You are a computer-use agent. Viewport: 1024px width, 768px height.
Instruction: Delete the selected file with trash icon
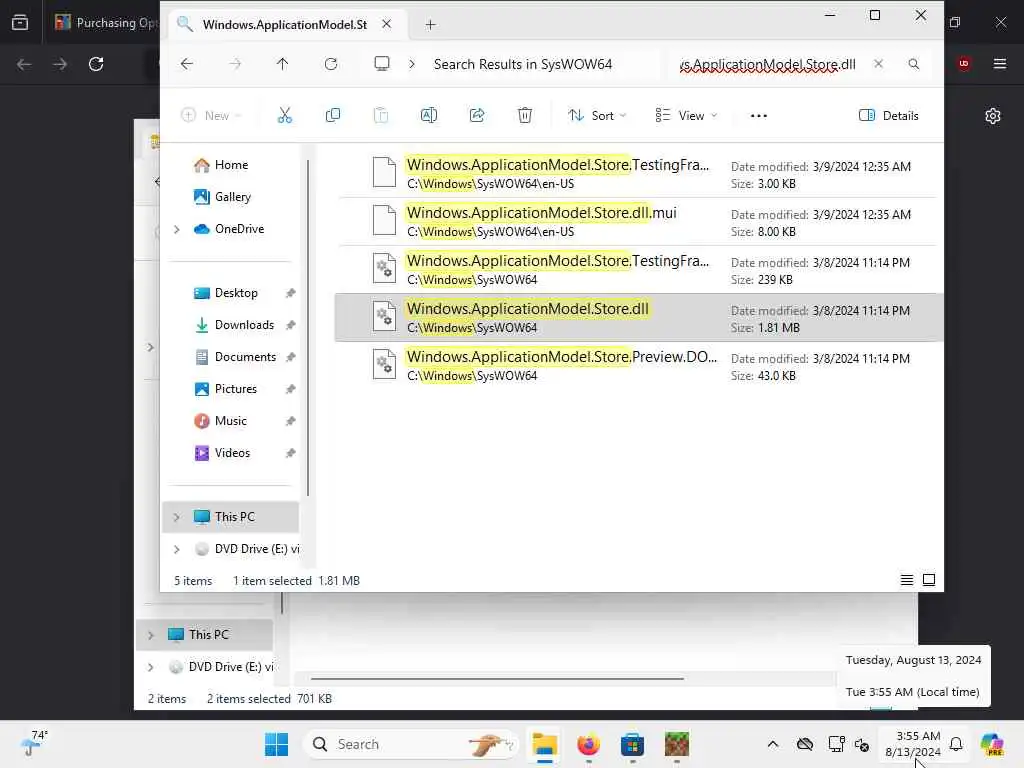524,116
